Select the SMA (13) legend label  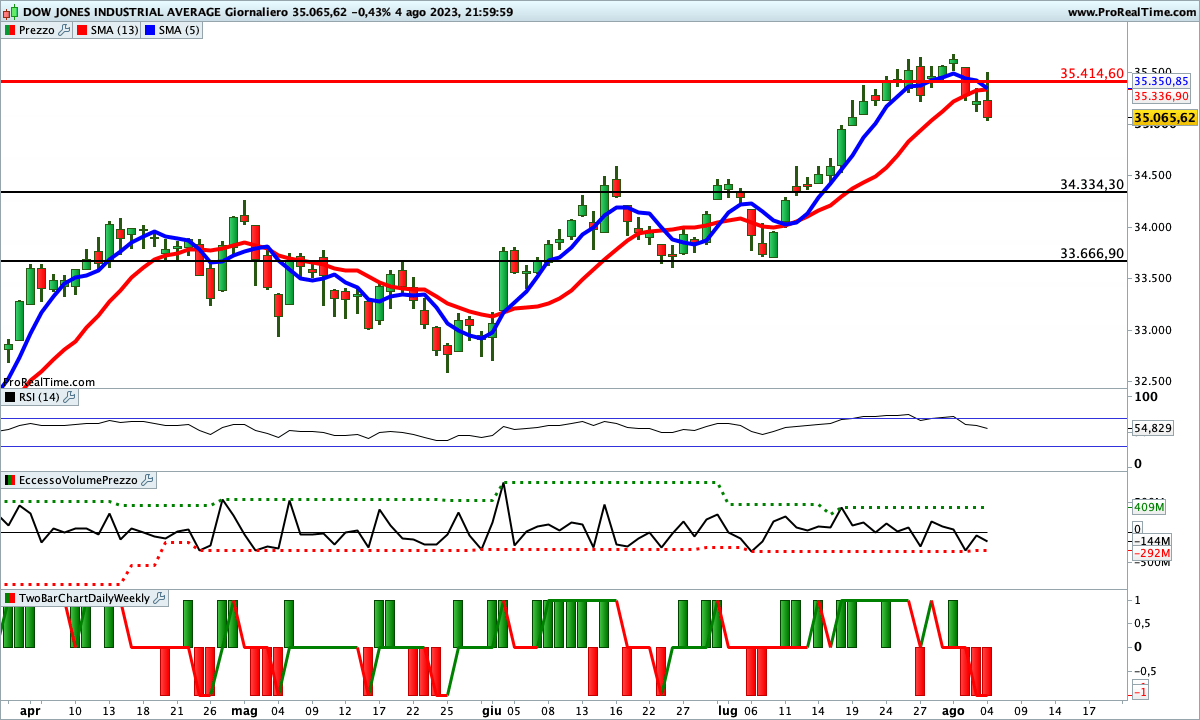115,30
